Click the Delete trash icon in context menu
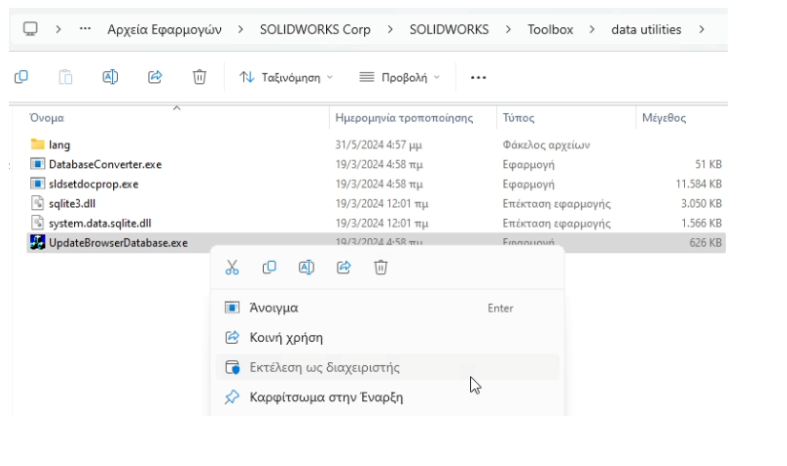 coord(380,267)
